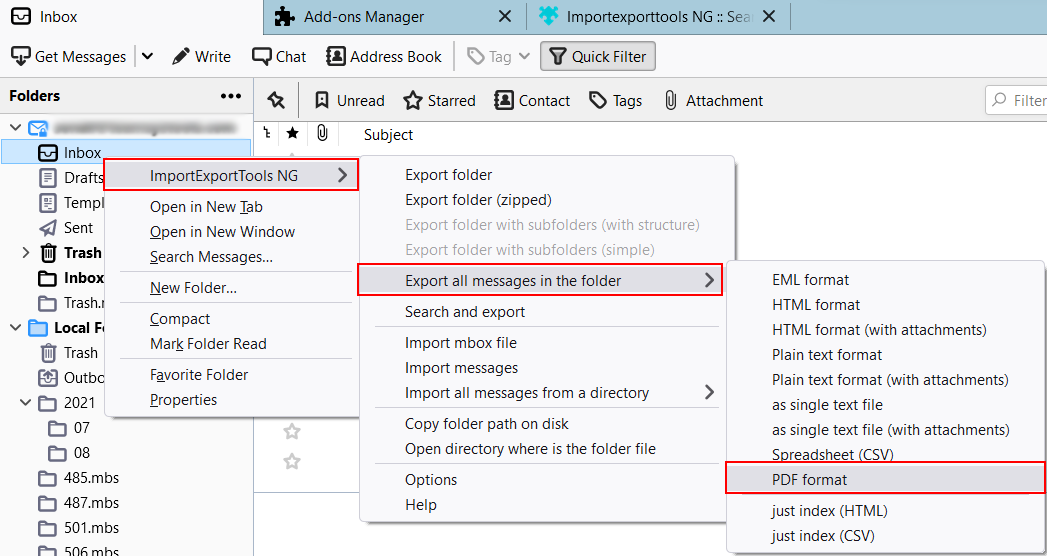Viewport: 1047px width, 556px height.
Task: Open the Chat tab
Action: pyautogui.click(x=279, y=57)
